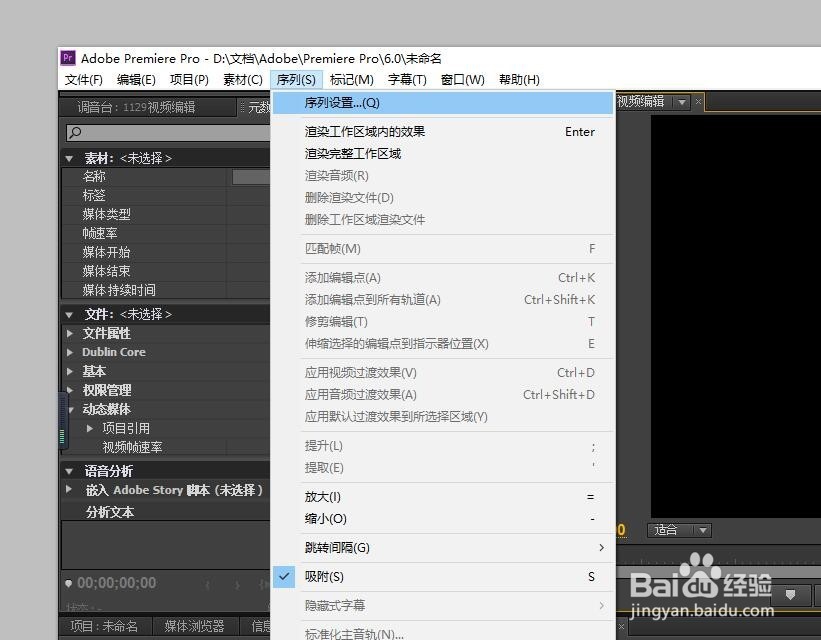Select 渲染完整工作区域 menu entry
The width and height of the screenshot is (821, 640).
(443, 153)
